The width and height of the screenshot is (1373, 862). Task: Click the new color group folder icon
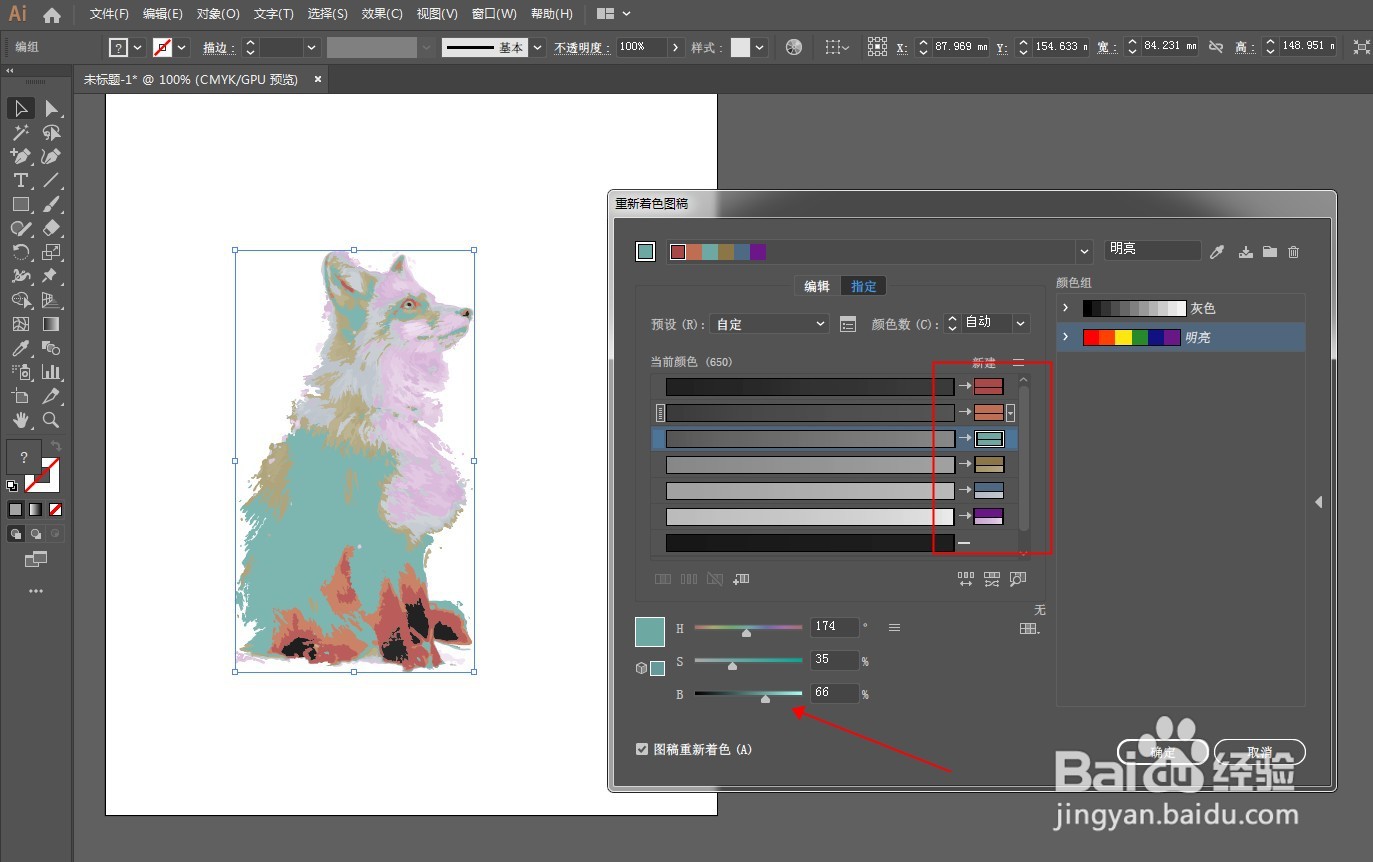pyautogui.click(x=1270, y=252)
